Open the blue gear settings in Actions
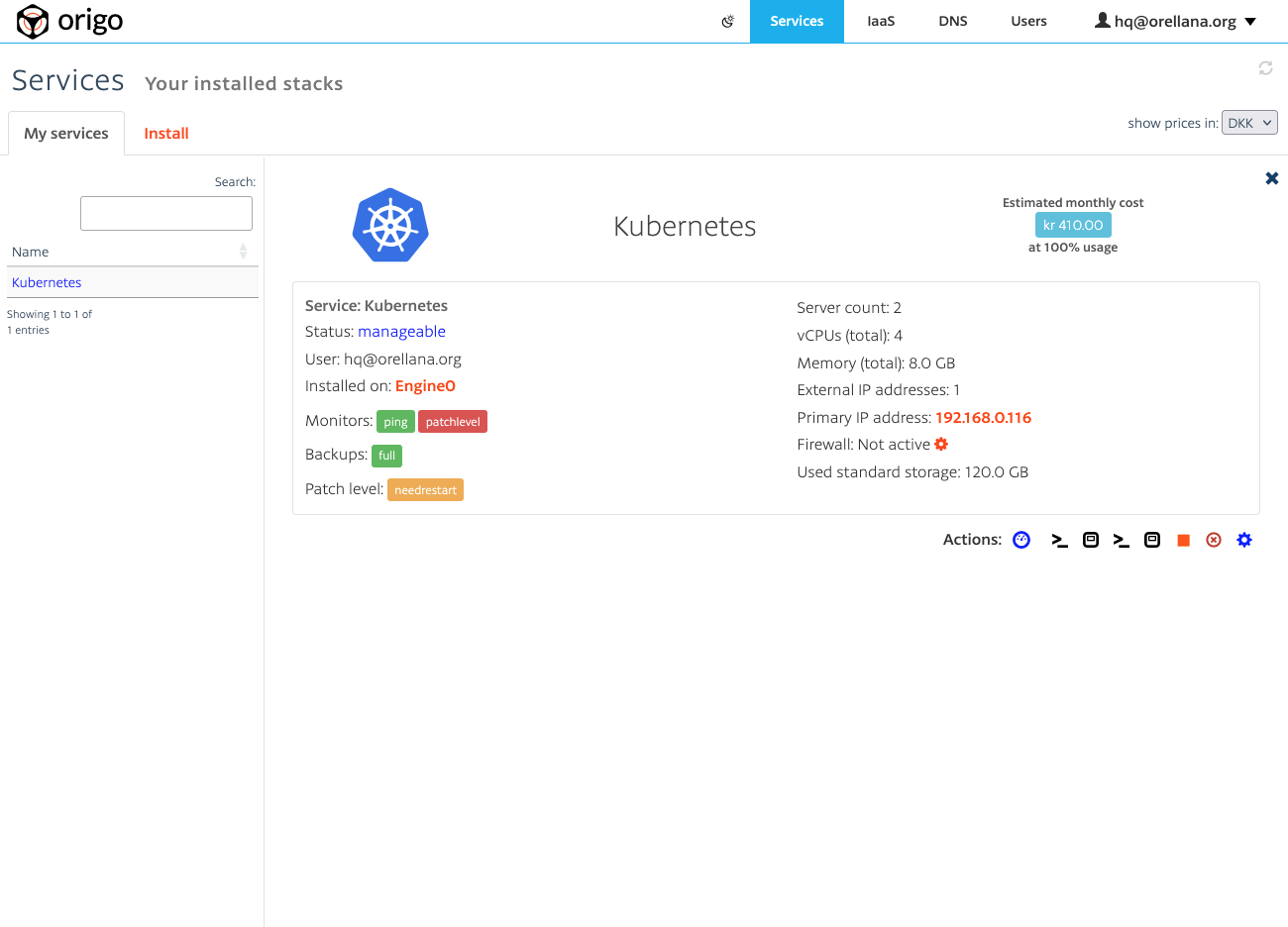Screen dimensions: 1288x927 pos(1244,540)
